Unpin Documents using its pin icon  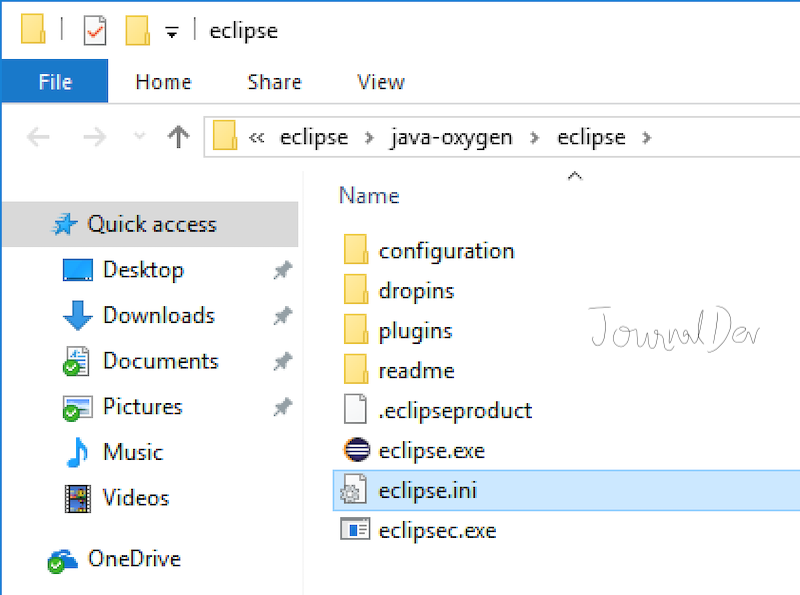click(282, 361)
